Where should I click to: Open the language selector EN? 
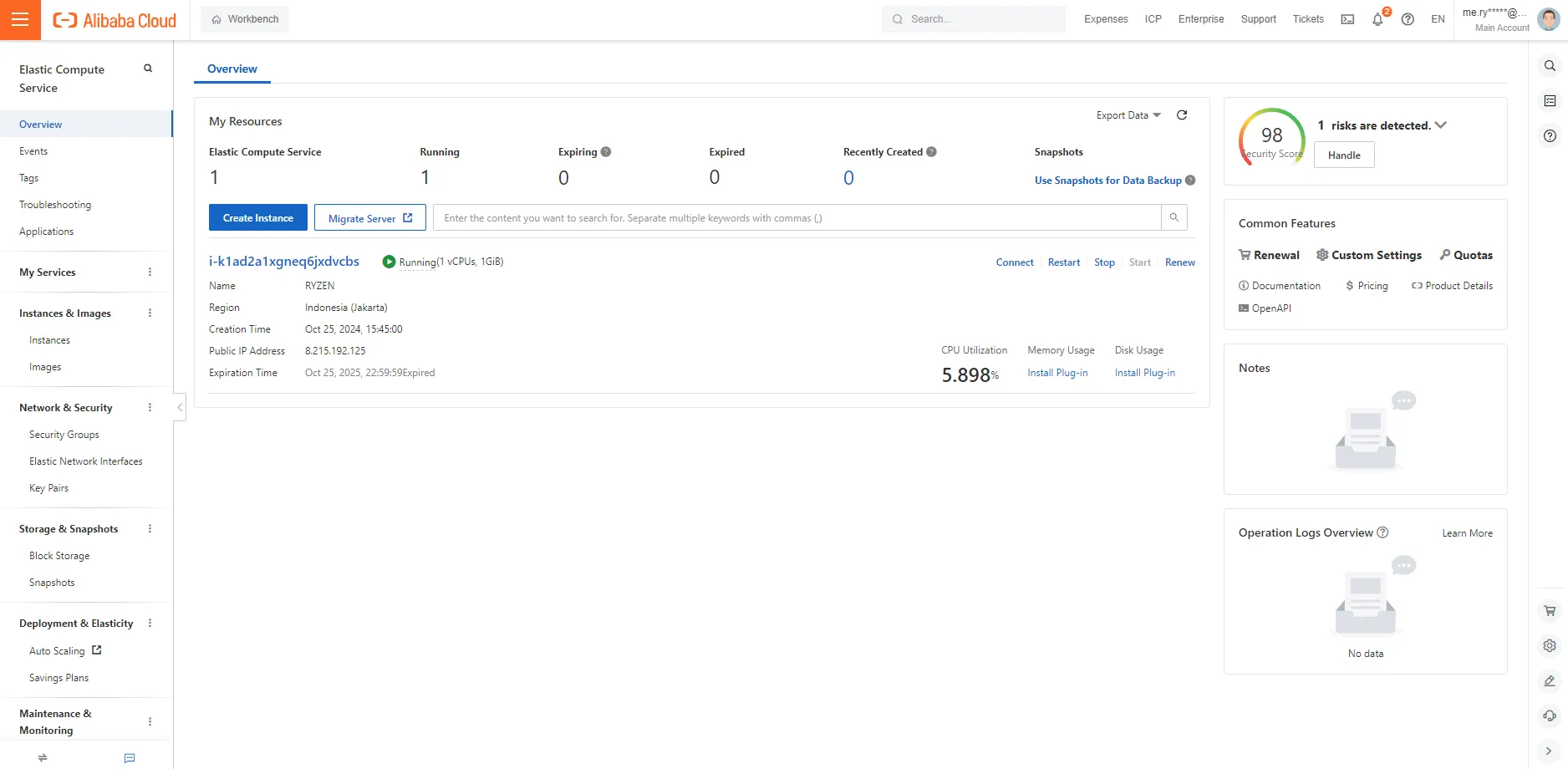pyautogui.click(x=1438, y=19)
